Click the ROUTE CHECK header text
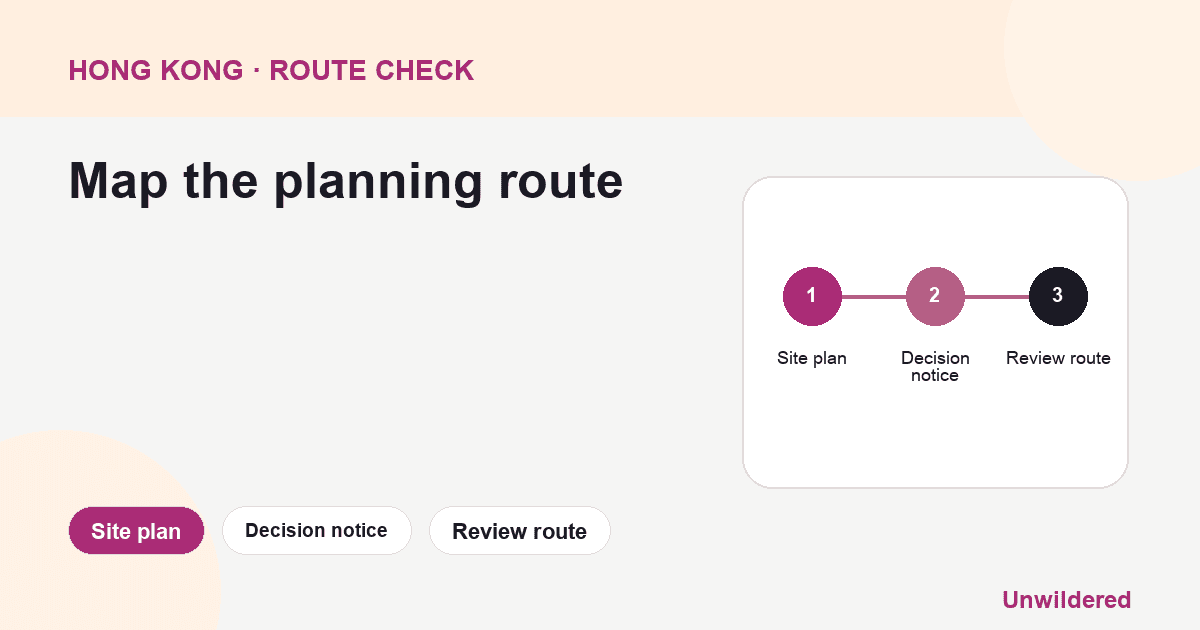The height and width of the screenshot is (630, 1200). 372,71
